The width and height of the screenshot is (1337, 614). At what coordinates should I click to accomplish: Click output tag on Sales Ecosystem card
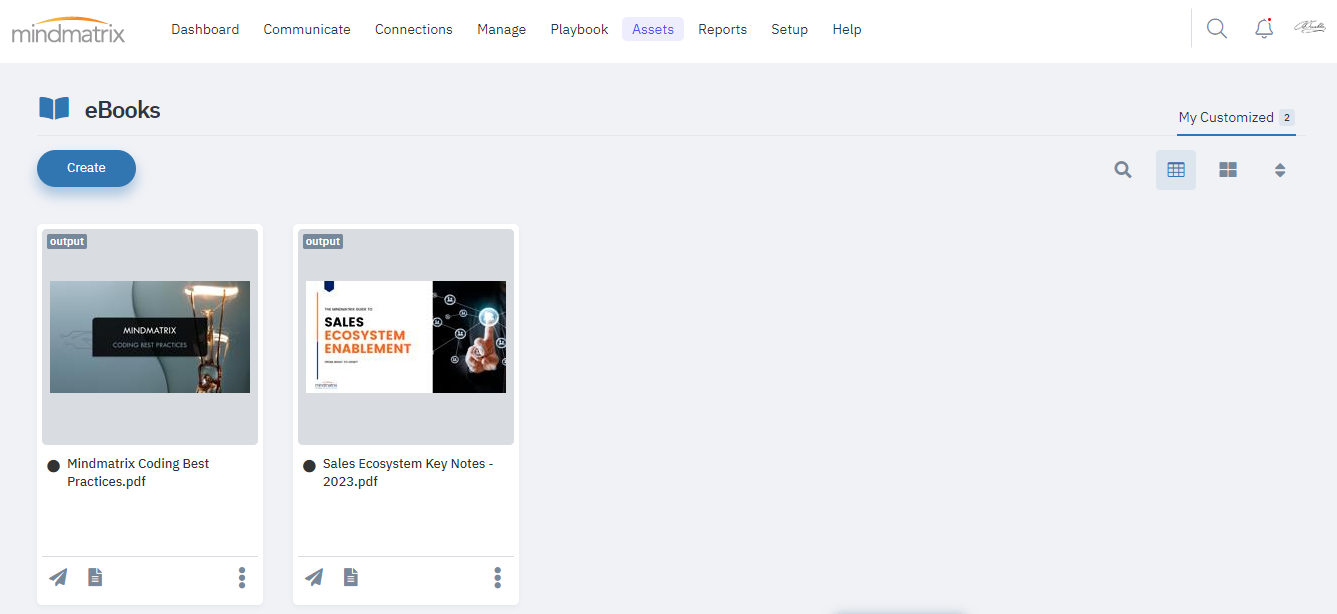point(323,241)
